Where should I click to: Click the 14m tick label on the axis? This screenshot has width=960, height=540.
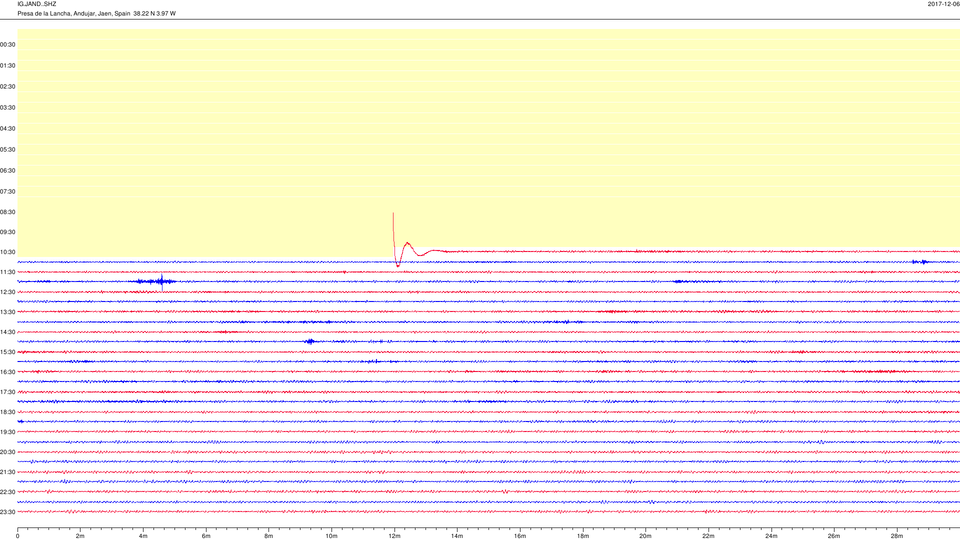coord(457,536)
